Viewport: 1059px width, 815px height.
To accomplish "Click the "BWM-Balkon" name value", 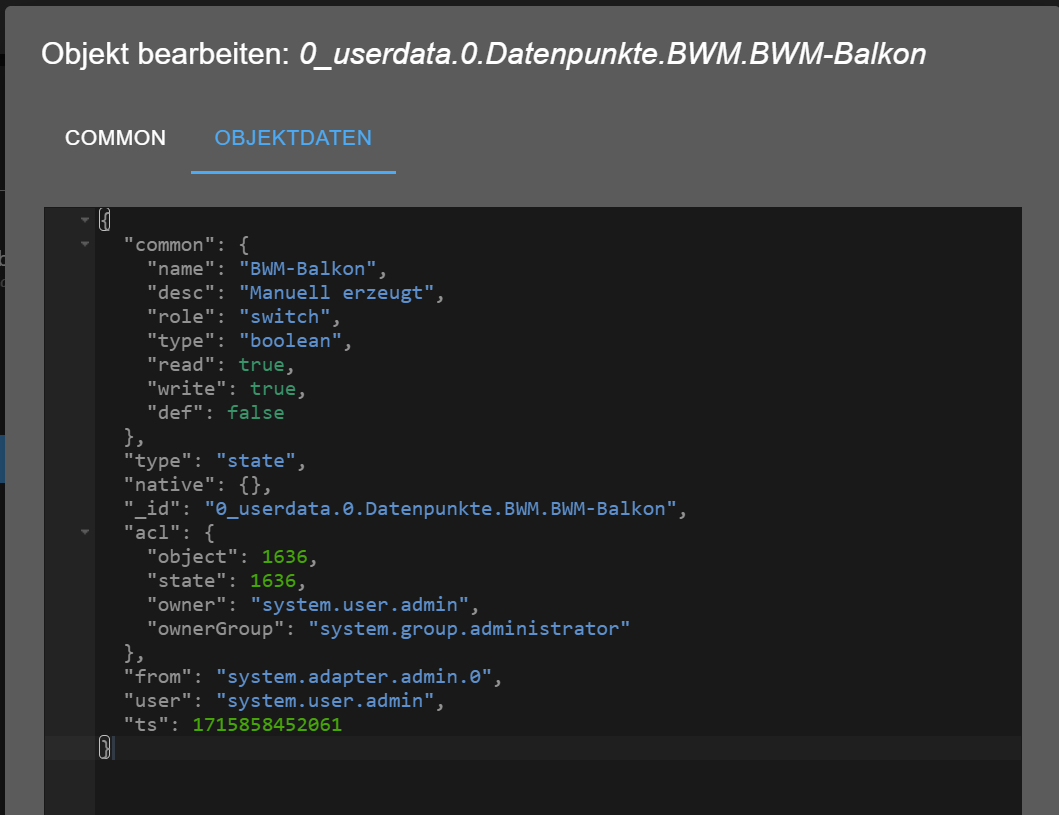I will click(307, 269).
